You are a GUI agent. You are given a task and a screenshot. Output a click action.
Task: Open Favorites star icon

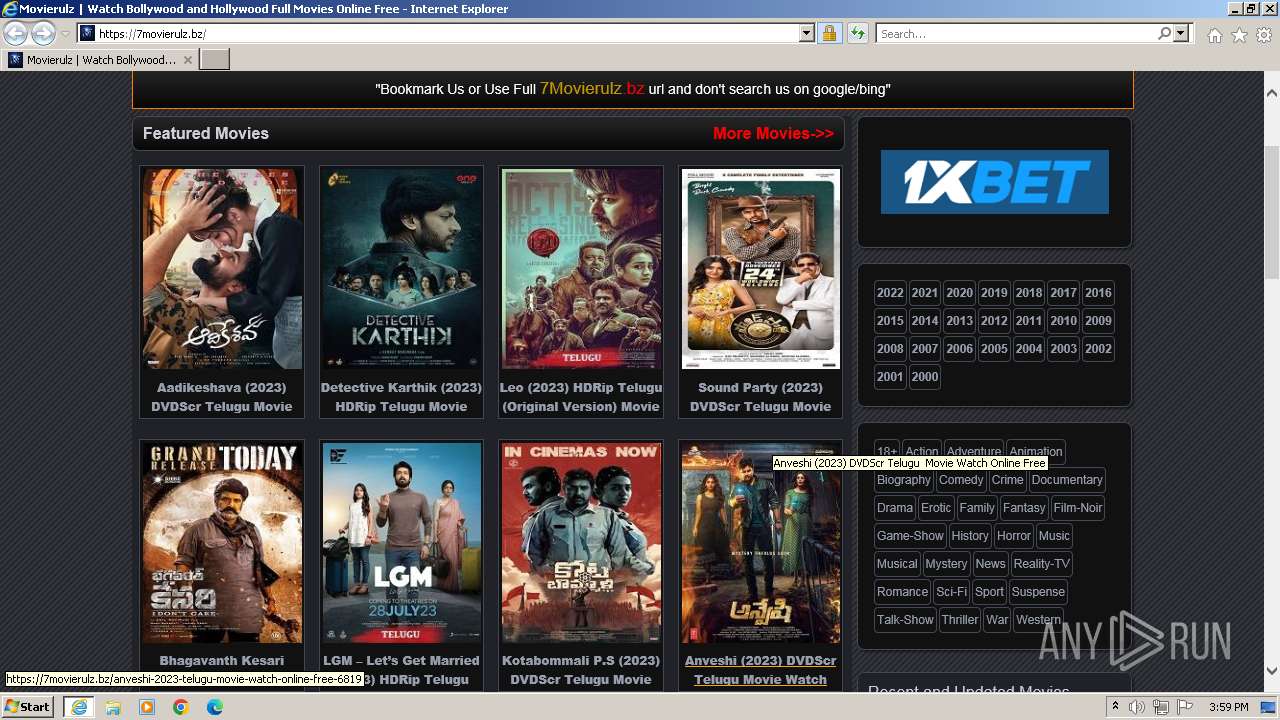1239,35
